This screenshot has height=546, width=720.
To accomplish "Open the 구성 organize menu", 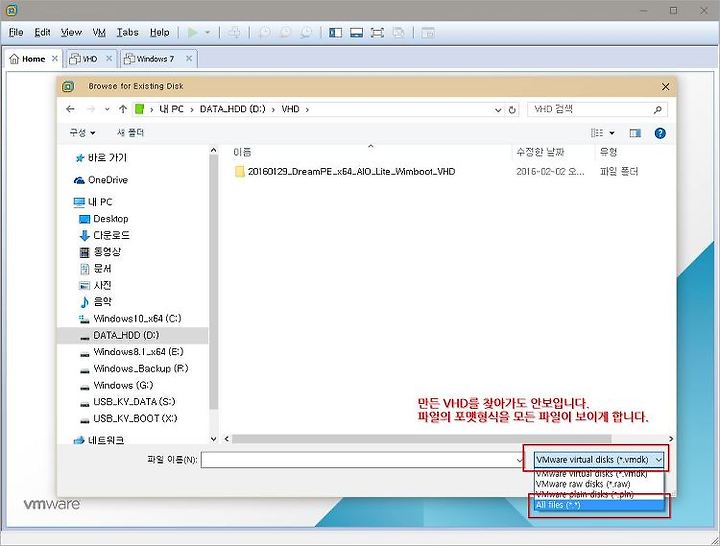I will pos(82,133).
